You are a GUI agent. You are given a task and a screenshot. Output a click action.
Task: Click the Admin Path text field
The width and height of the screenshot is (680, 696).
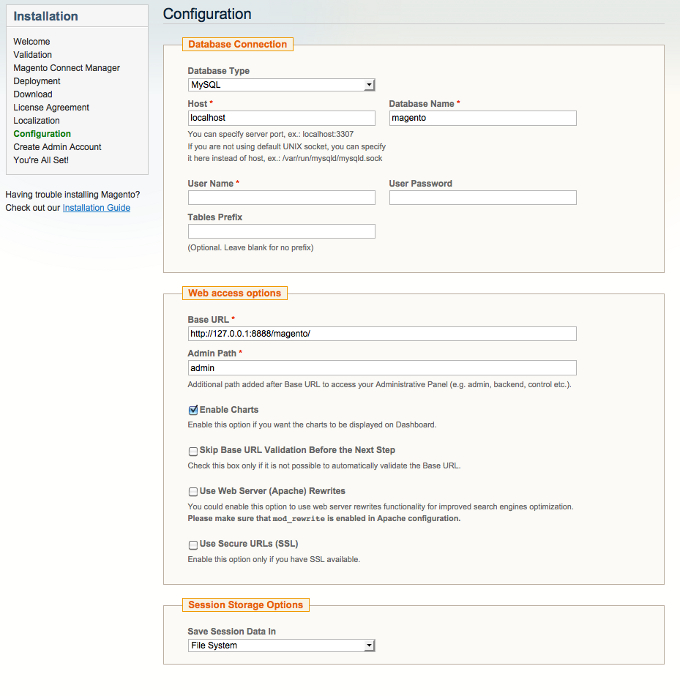[x=382, y=368]
